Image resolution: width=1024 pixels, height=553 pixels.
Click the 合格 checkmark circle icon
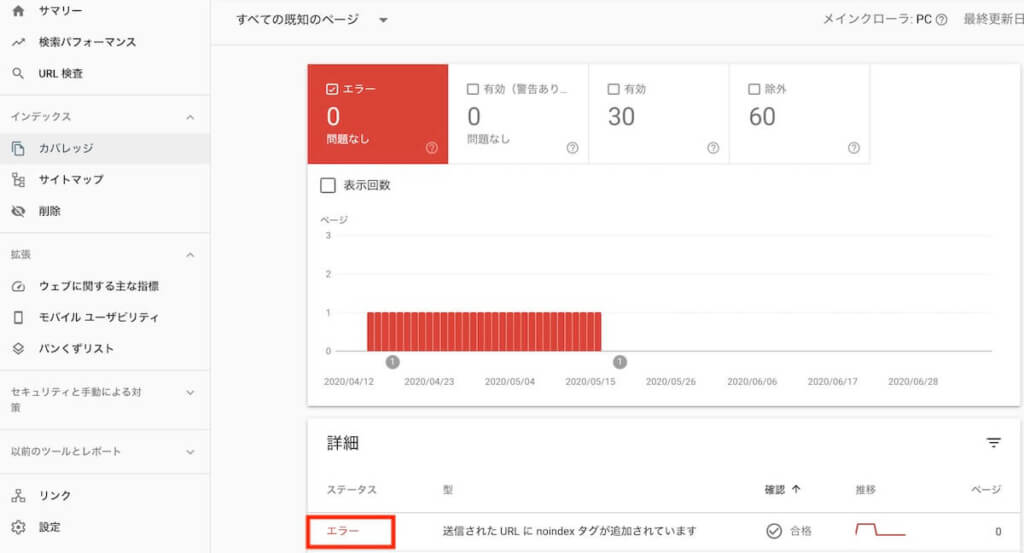774,531
